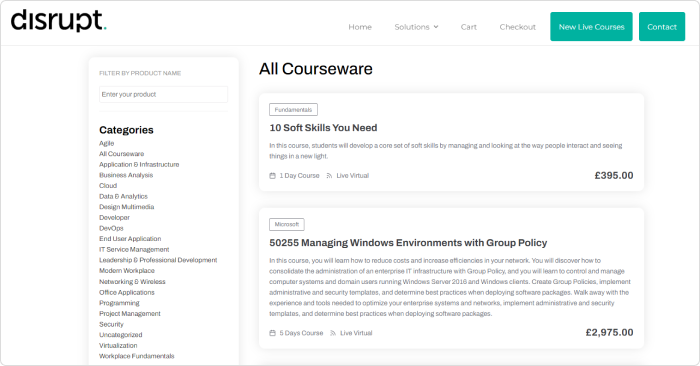Select the Security category
The image size is (700, 366).
pos(111,324)
